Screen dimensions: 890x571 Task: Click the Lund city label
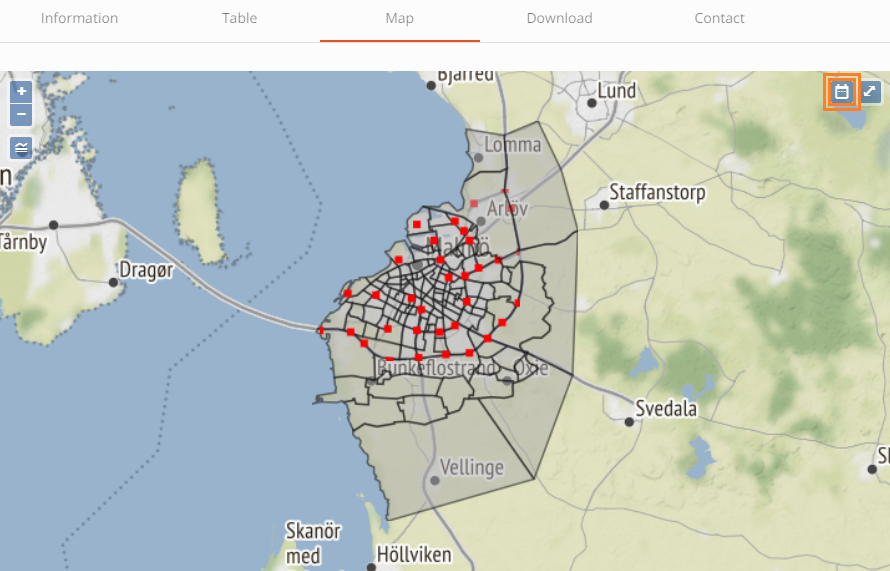(617, 91)
